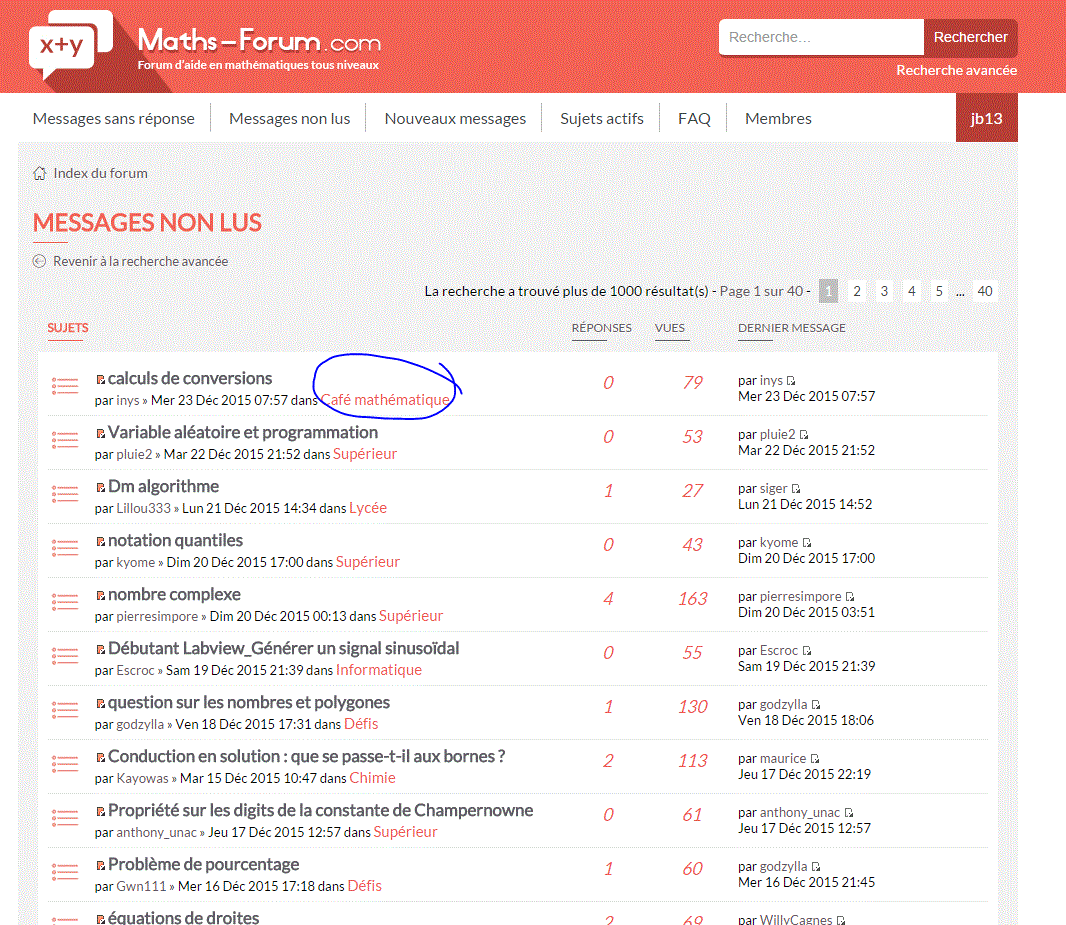Open topic Variable aléatoire et programmation

243,432
